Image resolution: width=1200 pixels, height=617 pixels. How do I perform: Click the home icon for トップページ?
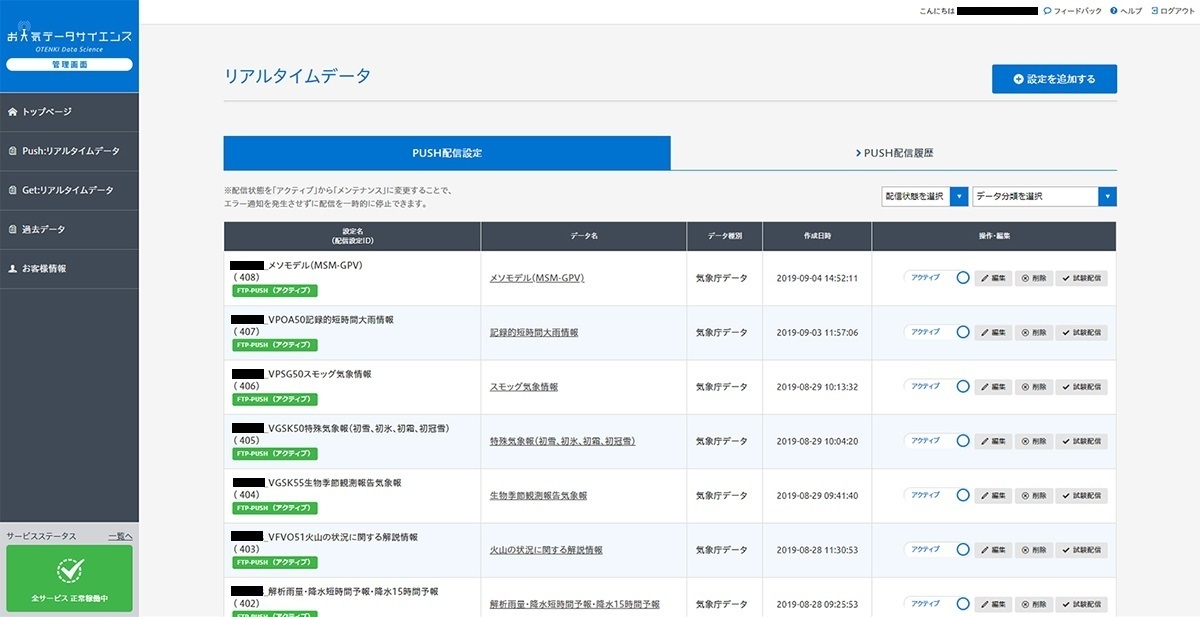click(13, 112)
